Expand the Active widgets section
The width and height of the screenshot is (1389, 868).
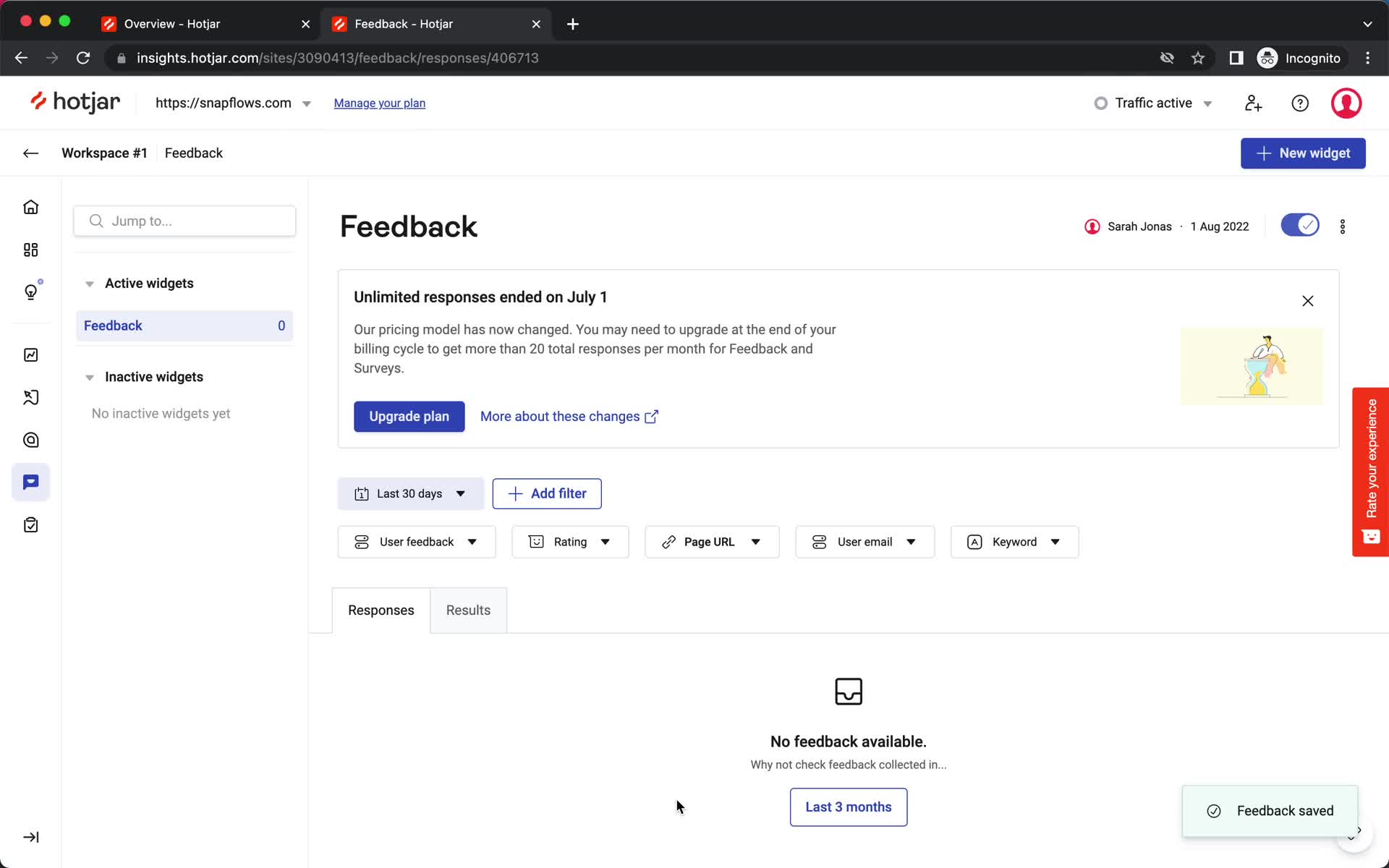coord(89,283)
